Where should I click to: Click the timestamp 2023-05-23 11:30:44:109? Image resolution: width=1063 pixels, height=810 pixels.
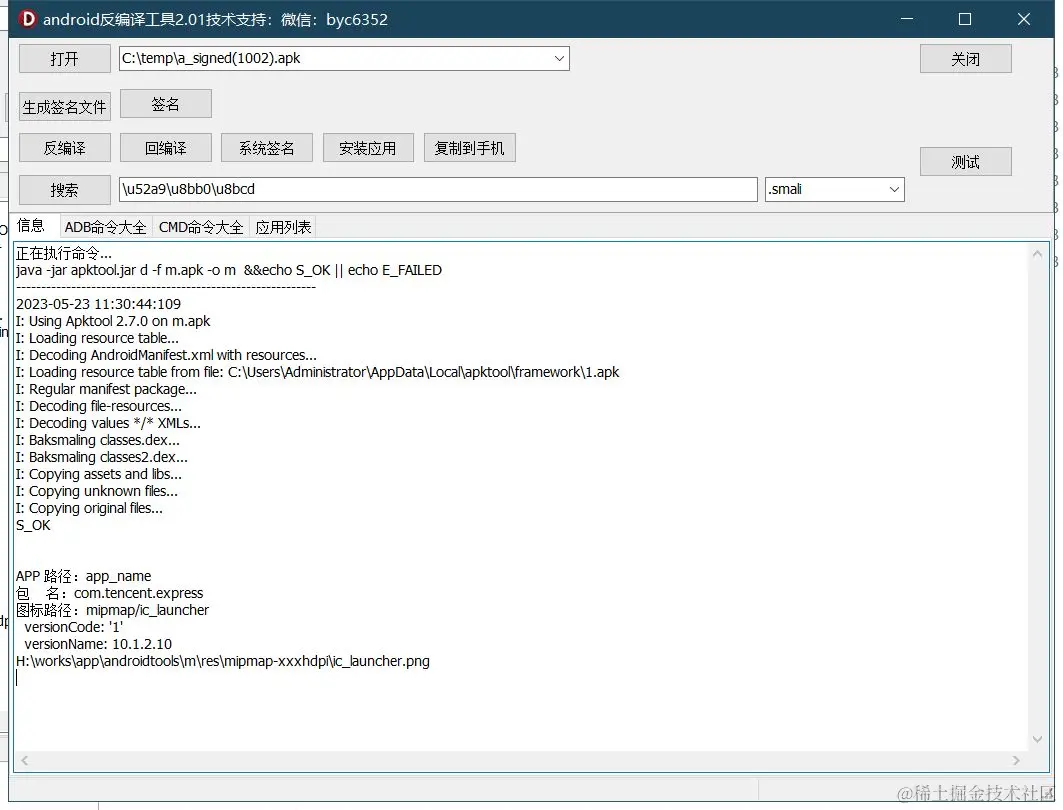pos(98,304)
